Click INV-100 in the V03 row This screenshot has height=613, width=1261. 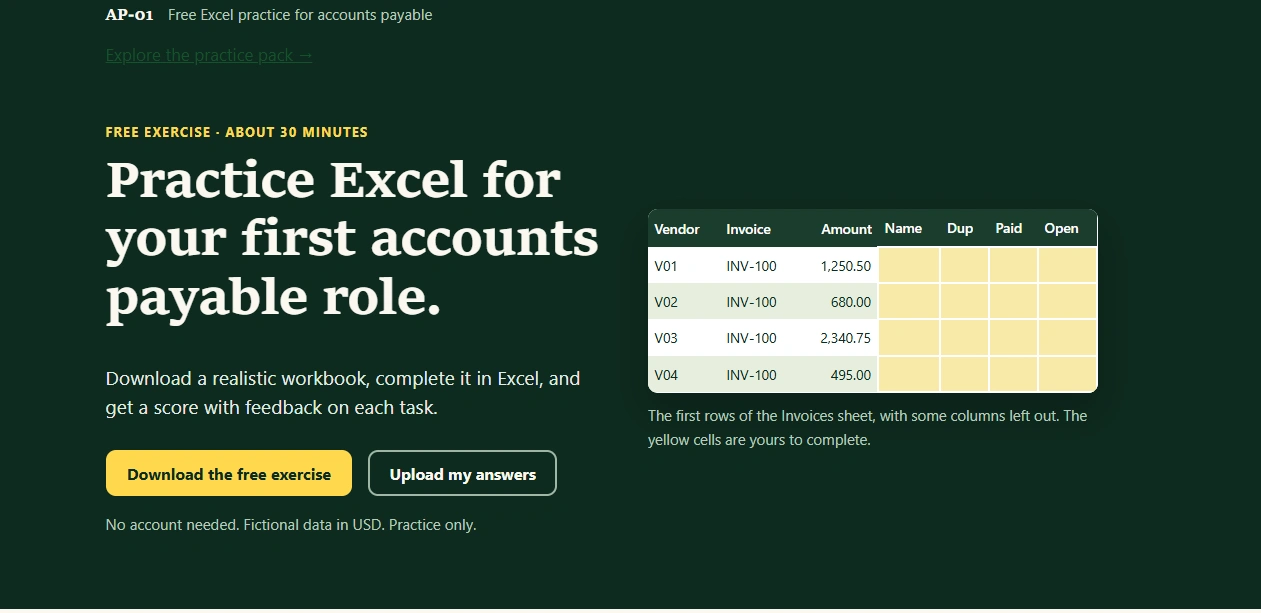pos(751,338)
